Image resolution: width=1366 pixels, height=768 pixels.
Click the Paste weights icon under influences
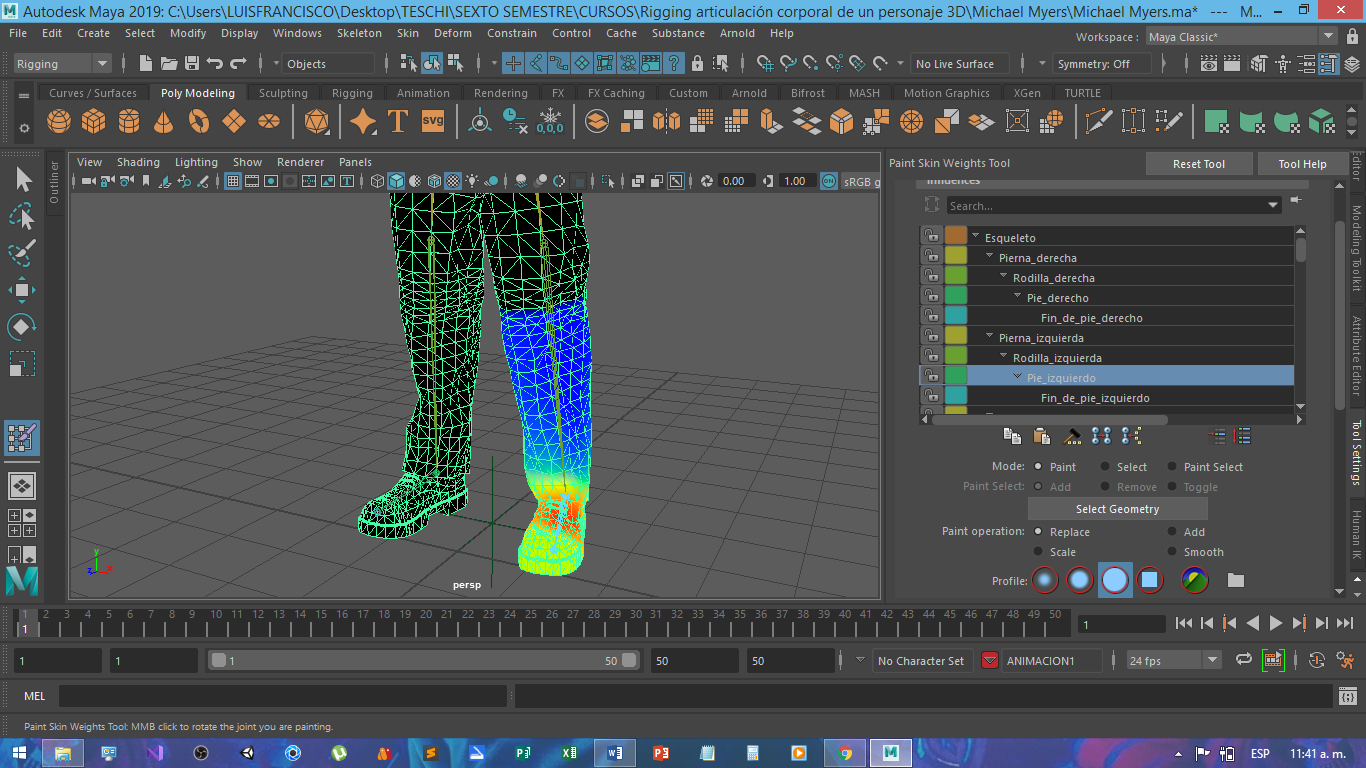point(1042,436)
